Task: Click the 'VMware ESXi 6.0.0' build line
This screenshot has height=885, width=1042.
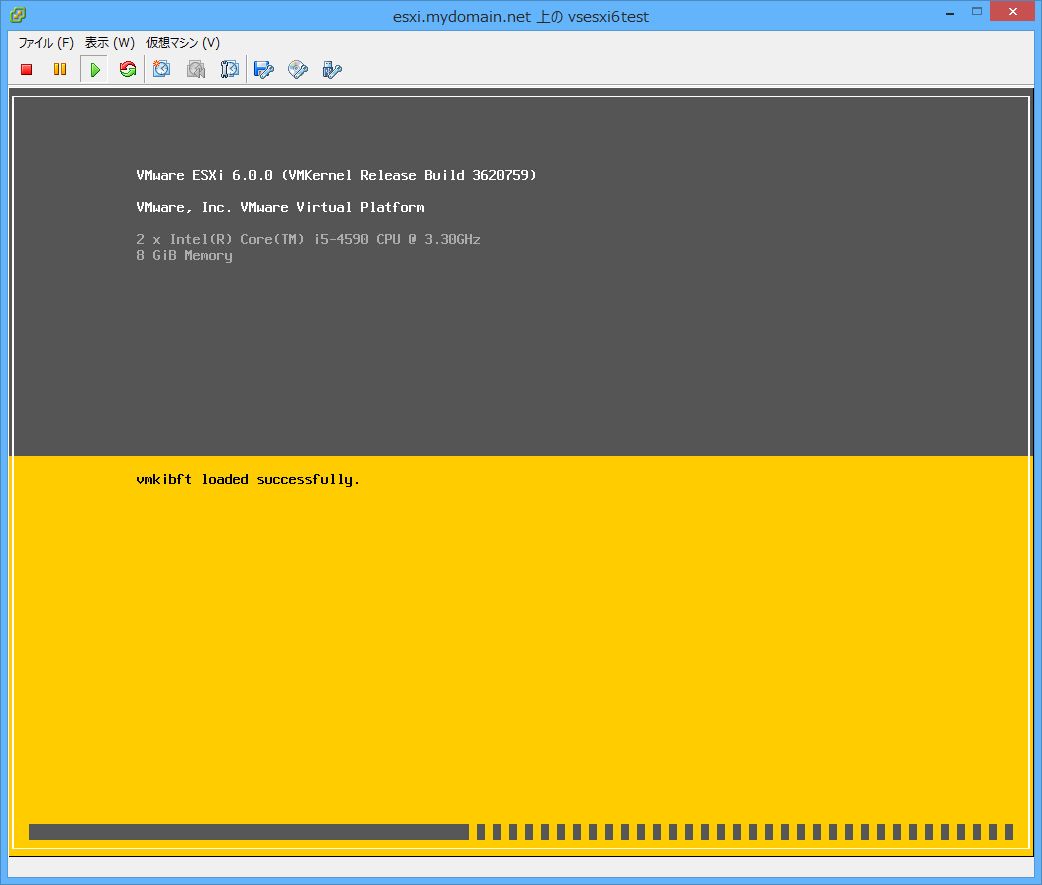Action: [336, 175]
